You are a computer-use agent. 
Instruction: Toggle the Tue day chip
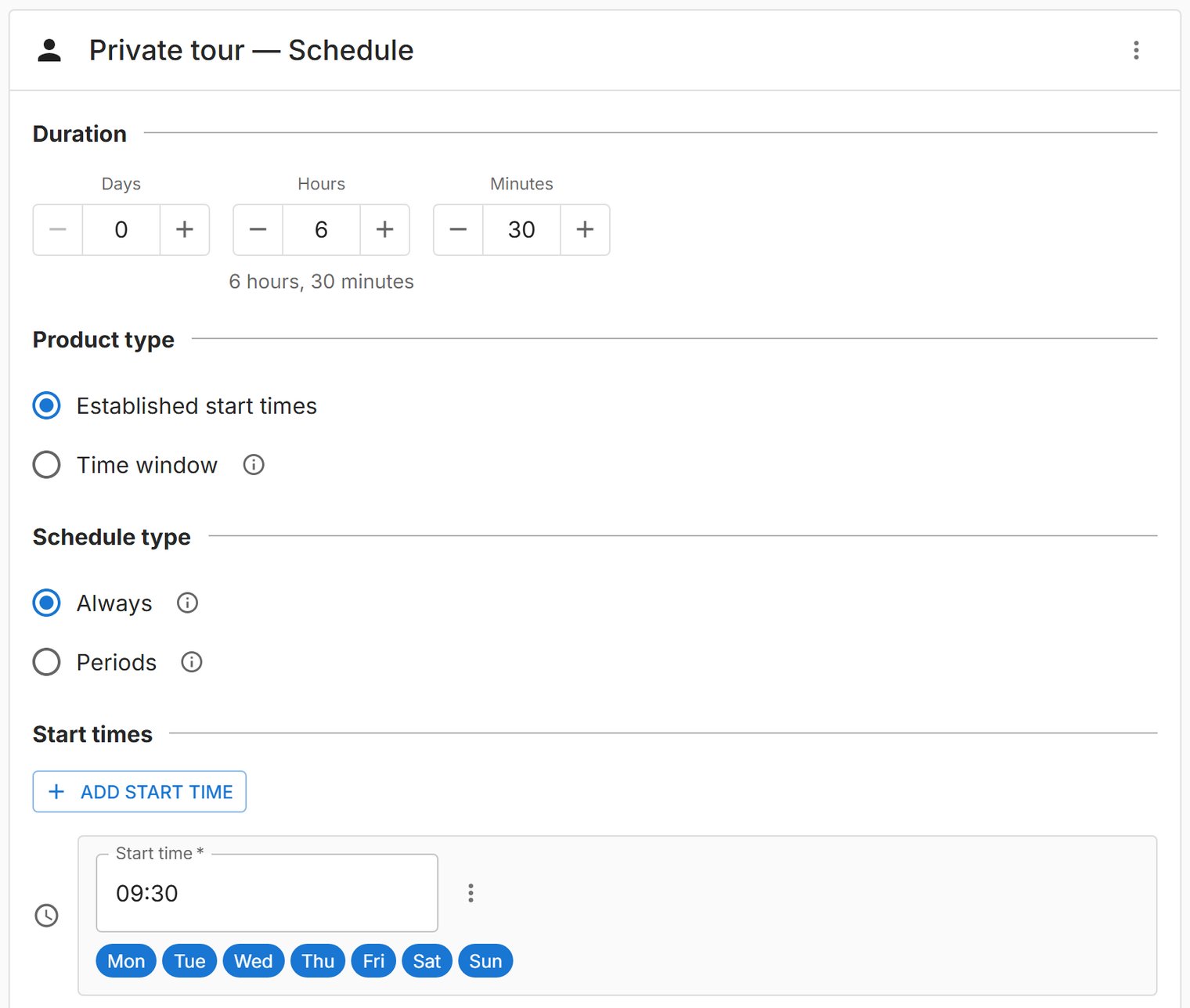[189, 961]
